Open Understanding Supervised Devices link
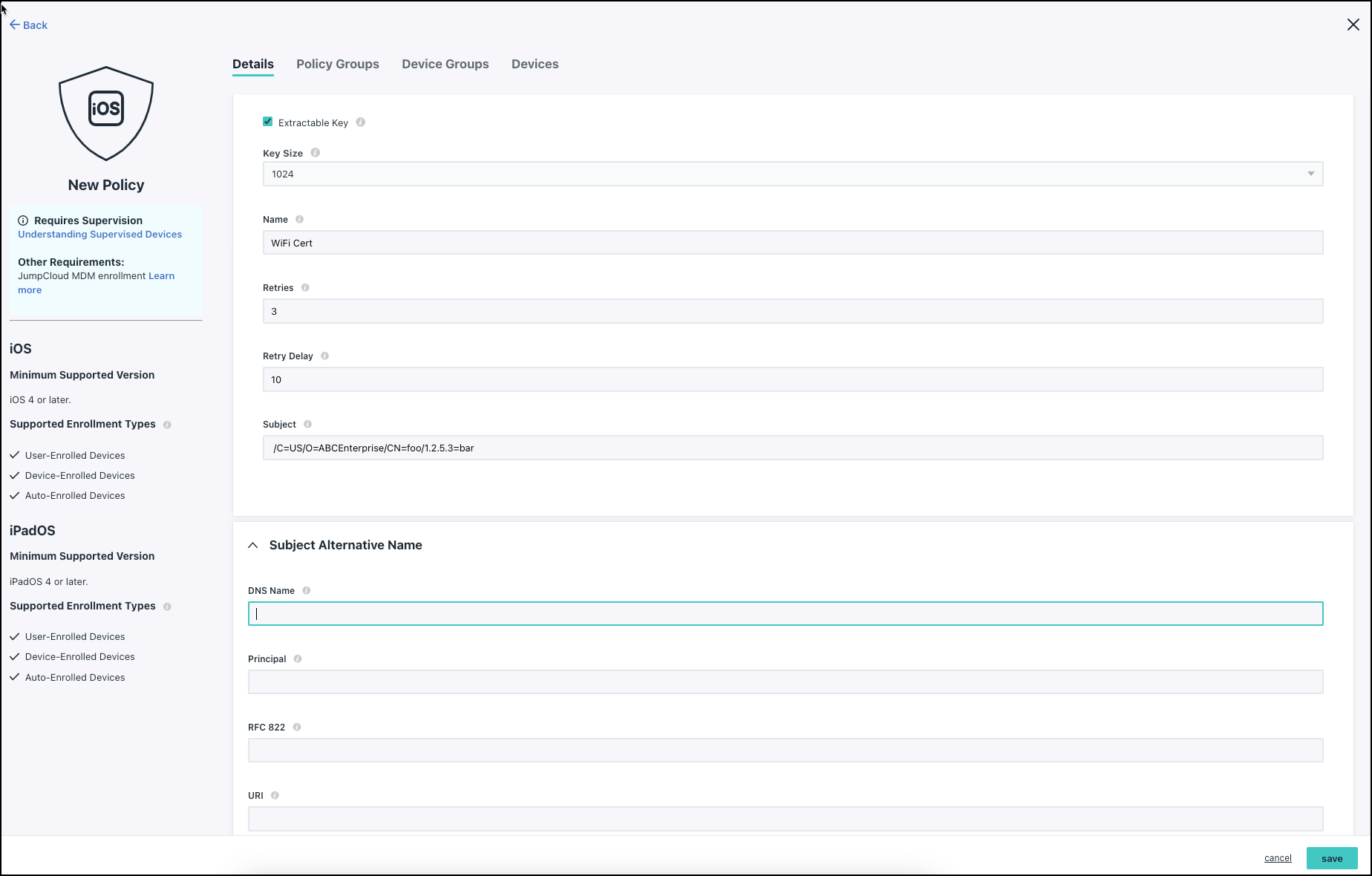This screenshot has width=1372, height=876. click(x=99, y=235)
